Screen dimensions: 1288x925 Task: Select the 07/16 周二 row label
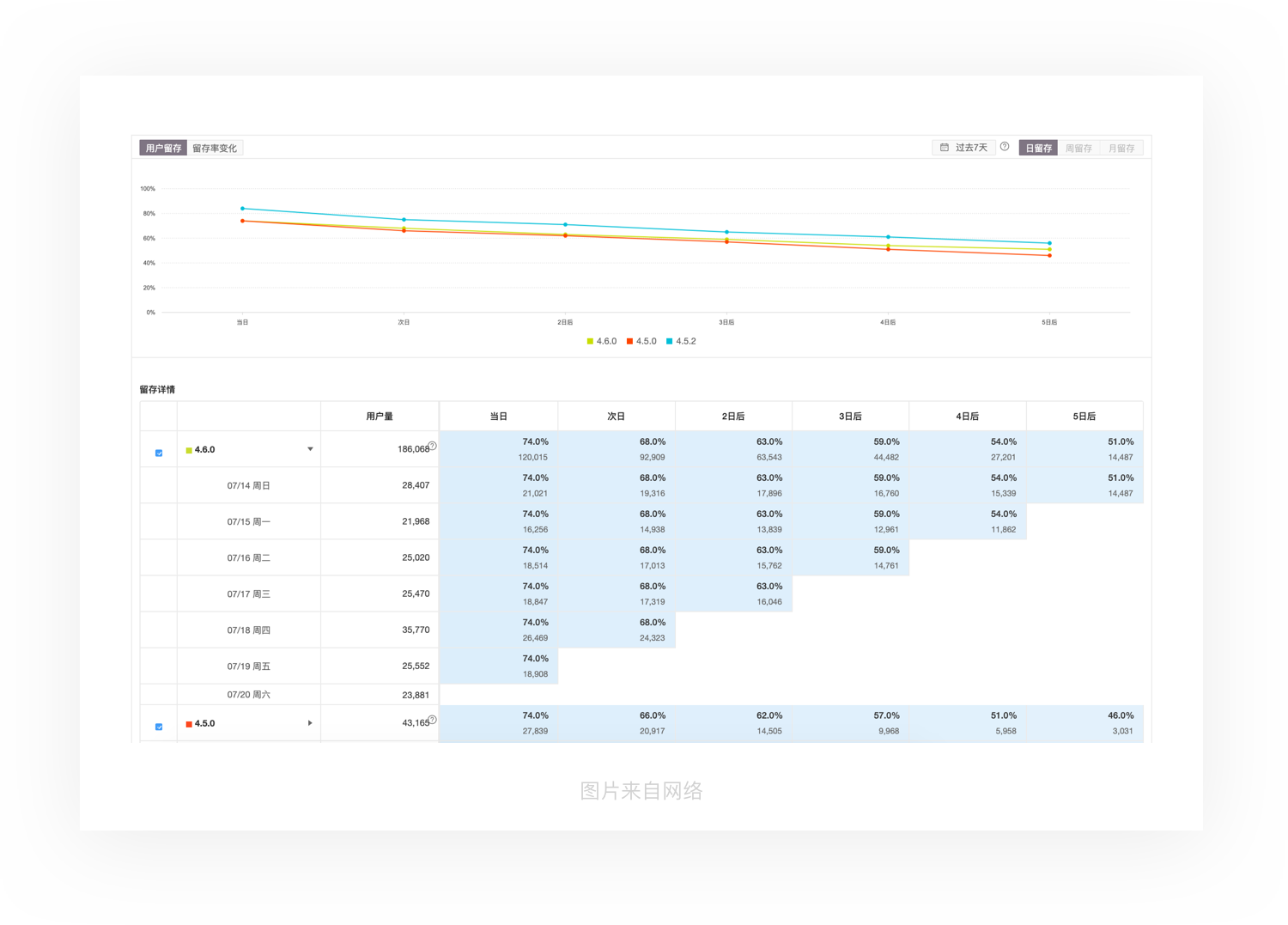249,557
